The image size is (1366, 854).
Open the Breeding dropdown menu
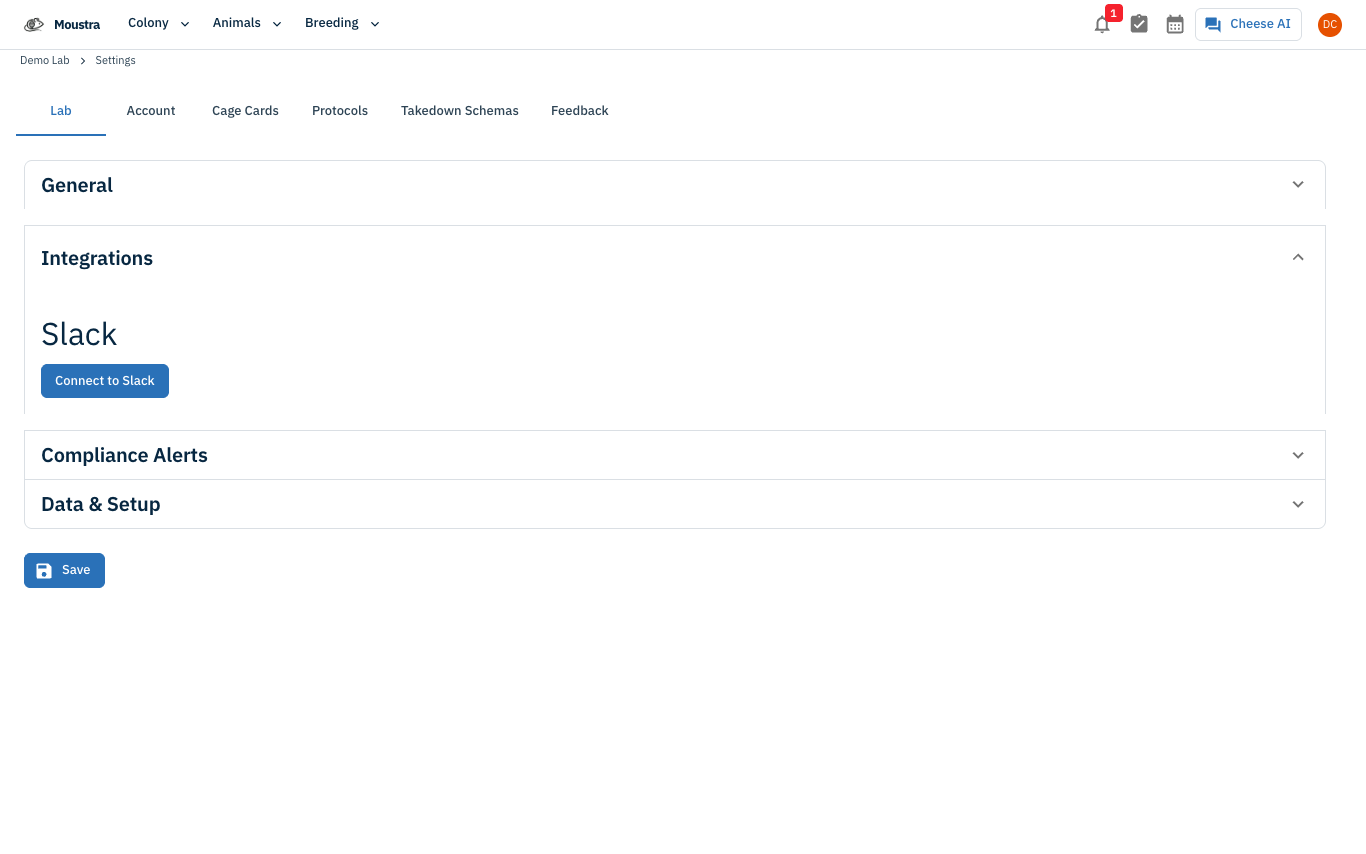342,24
